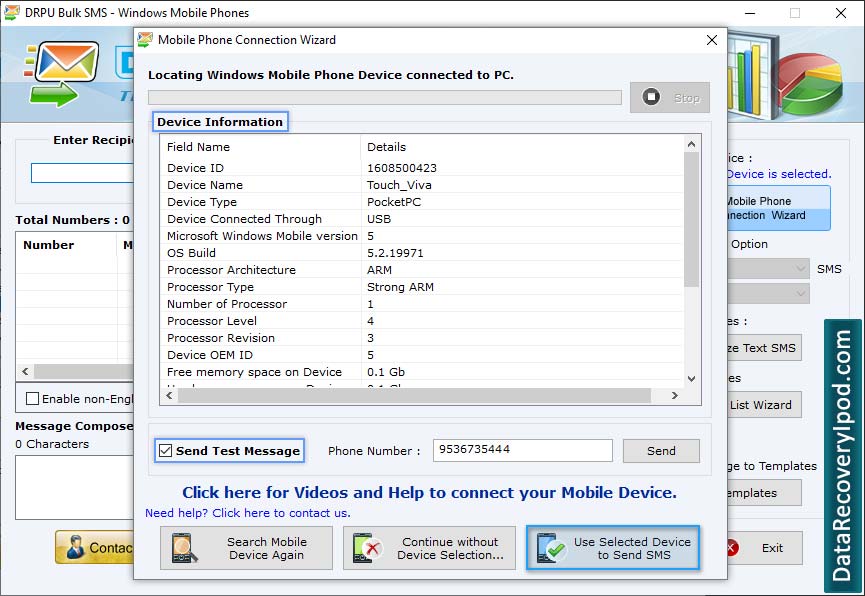Click the Stop button icon
Image resolution: width=865 pixels, height=596 pixels.
[651, 97]
